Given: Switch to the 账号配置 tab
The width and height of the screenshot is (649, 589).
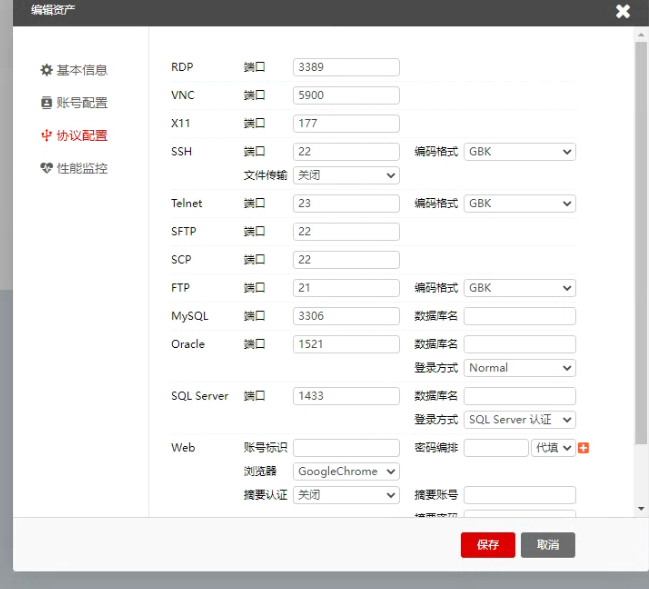Looking at the screenshot, I should coord(81,103).
